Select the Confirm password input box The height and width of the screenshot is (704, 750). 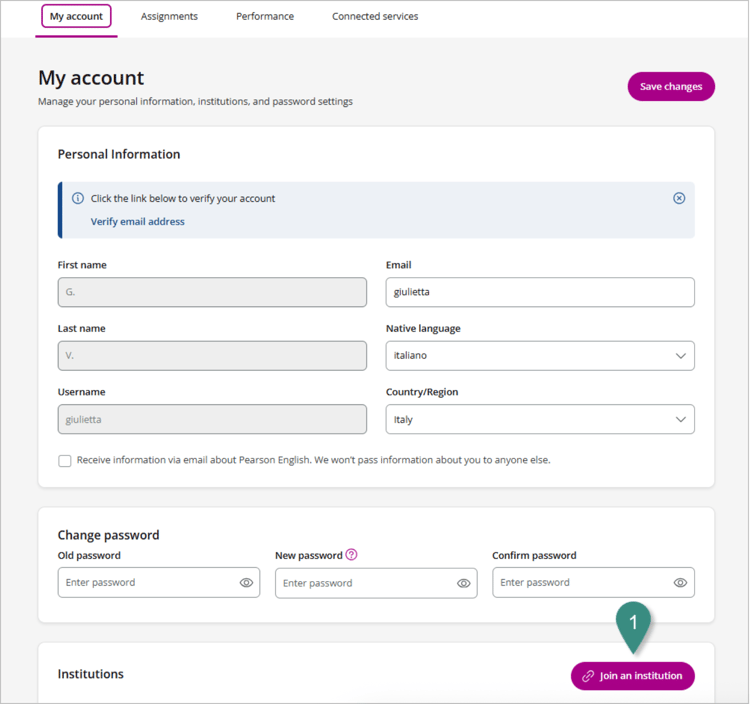pos(593,583)
